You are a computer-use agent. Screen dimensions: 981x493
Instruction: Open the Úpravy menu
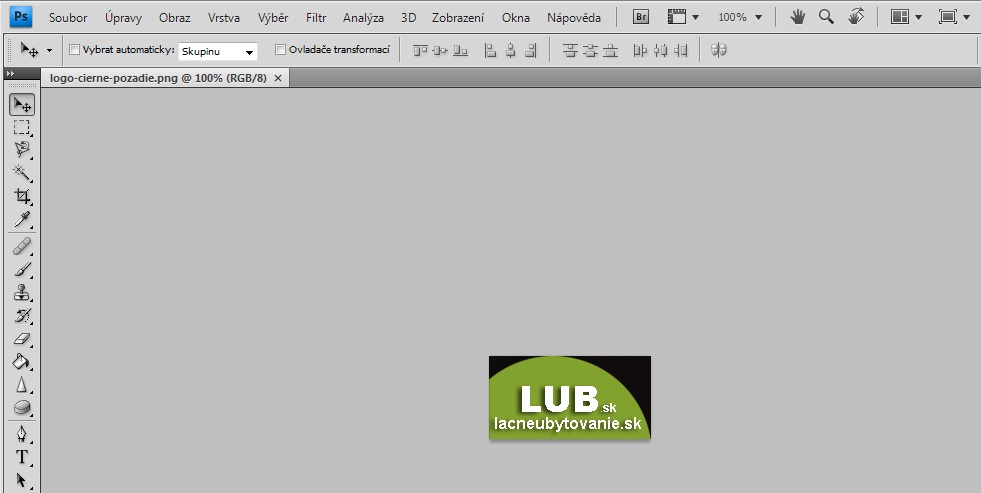pos(123,18)
